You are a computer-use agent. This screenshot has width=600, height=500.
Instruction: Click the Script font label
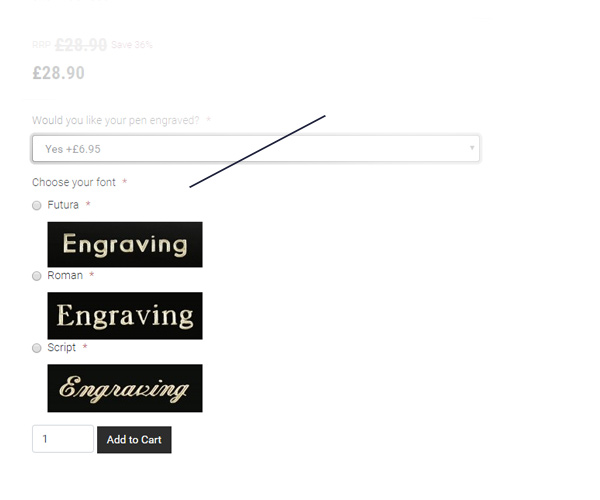click(62, 347)
